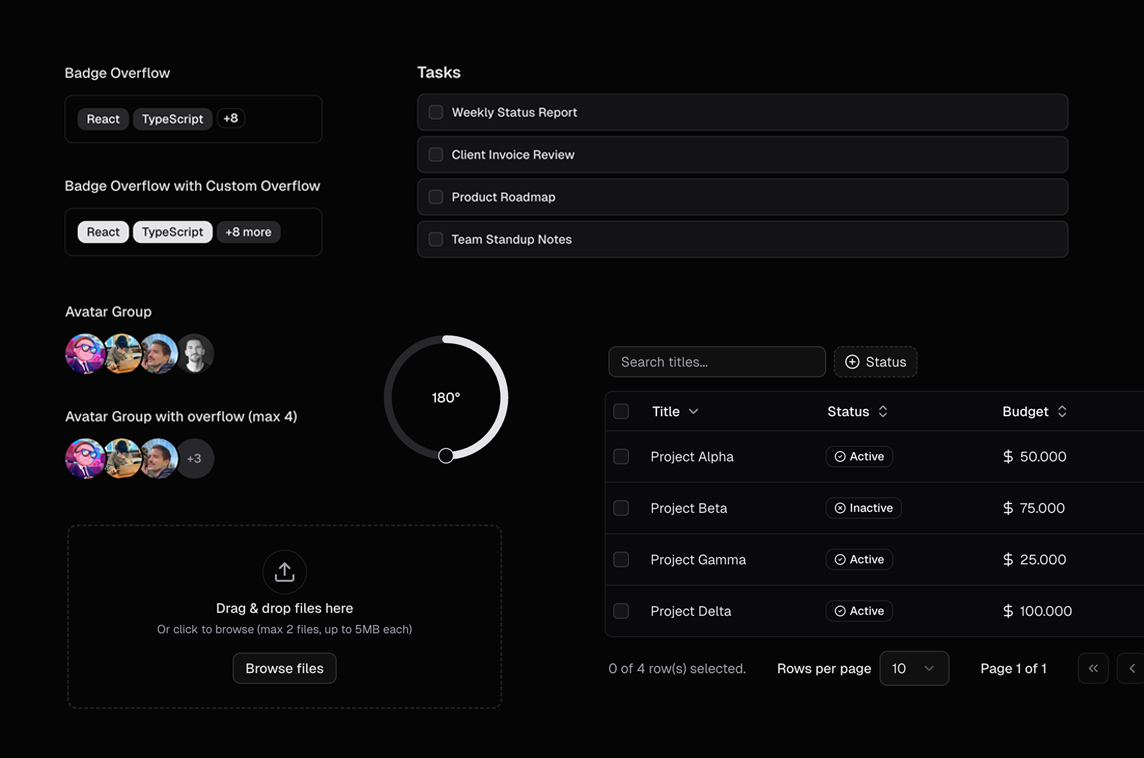Click the +3 overflow avatar badge
The width and height of the screenshot is (1144, 758).
coord(195,459)
